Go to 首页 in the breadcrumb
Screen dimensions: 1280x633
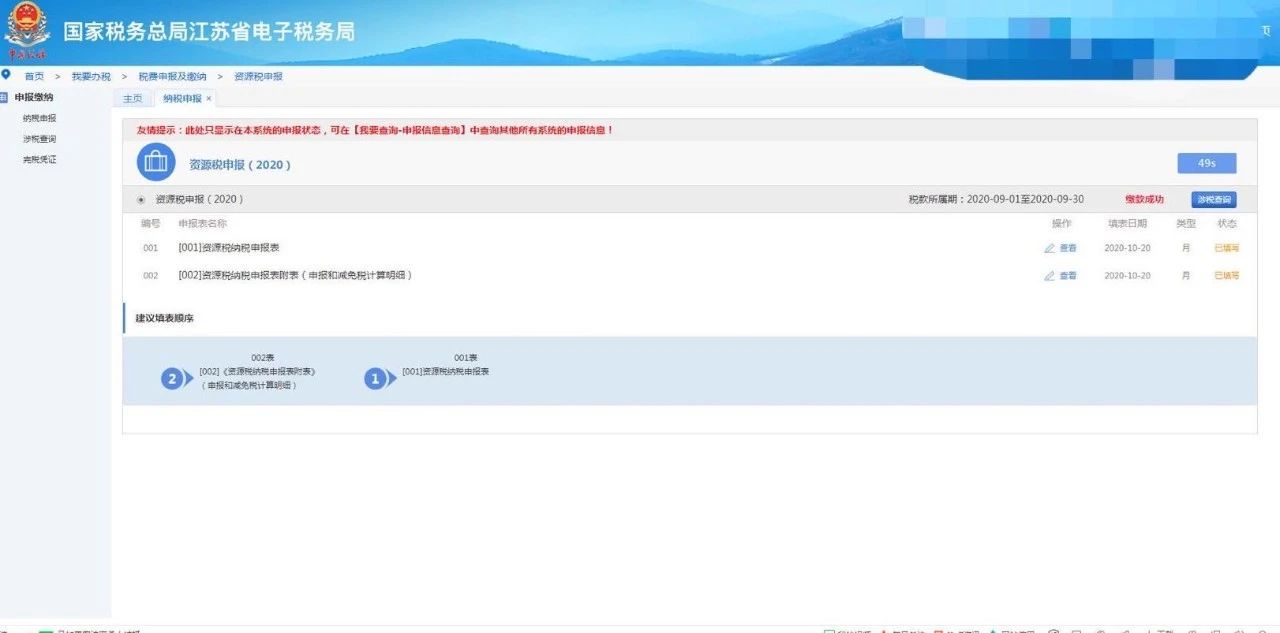click(34, 76)
